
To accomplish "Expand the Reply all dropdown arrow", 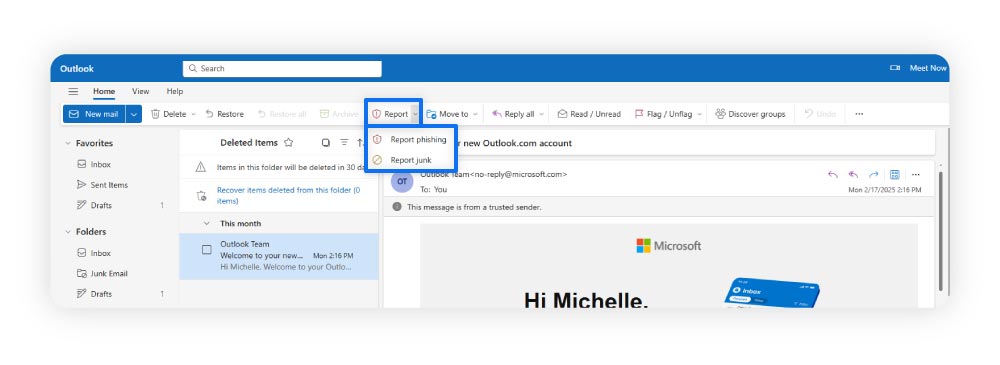I will (x=541, y=114).
